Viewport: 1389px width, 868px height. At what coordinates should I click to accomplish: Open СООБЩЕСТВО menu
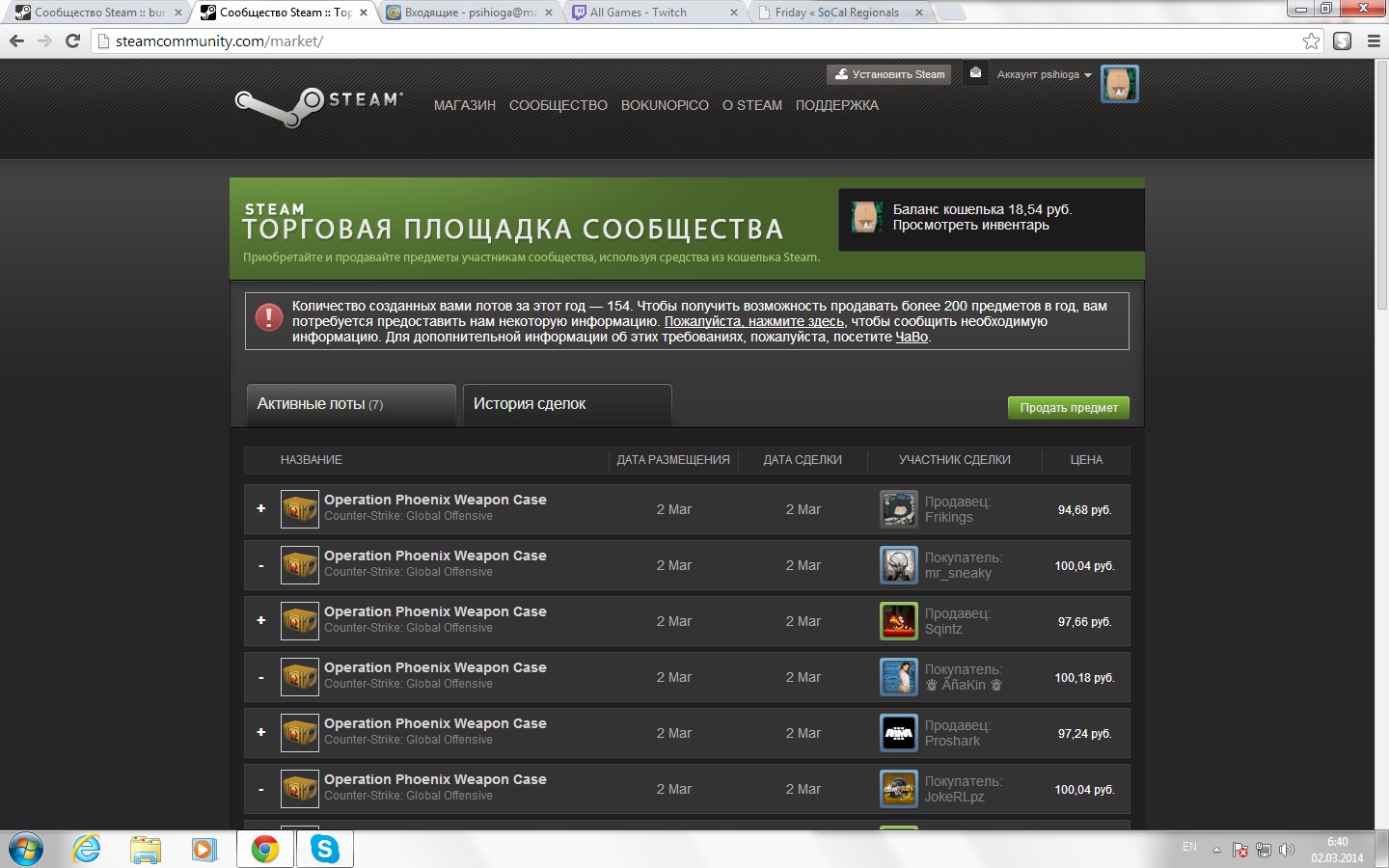(x=558, y=105)
